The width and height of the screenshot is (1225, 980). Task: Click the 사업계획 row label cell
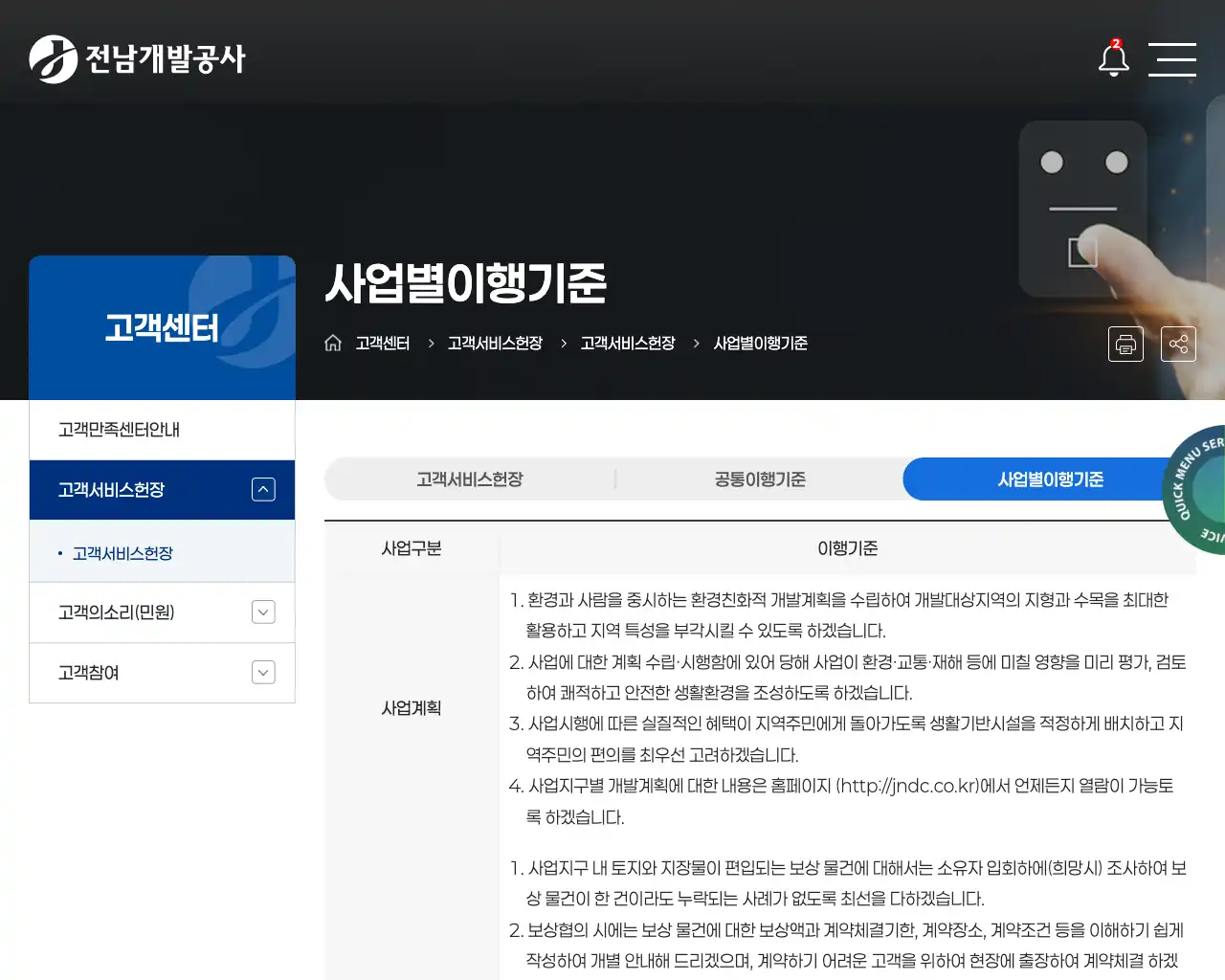(x=412, y=708)
